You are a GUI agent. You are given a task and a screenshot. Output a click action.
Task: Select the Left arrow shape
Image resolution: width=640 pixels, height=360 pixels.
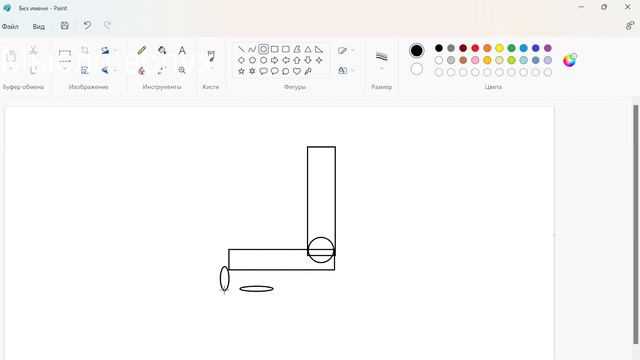286,60
